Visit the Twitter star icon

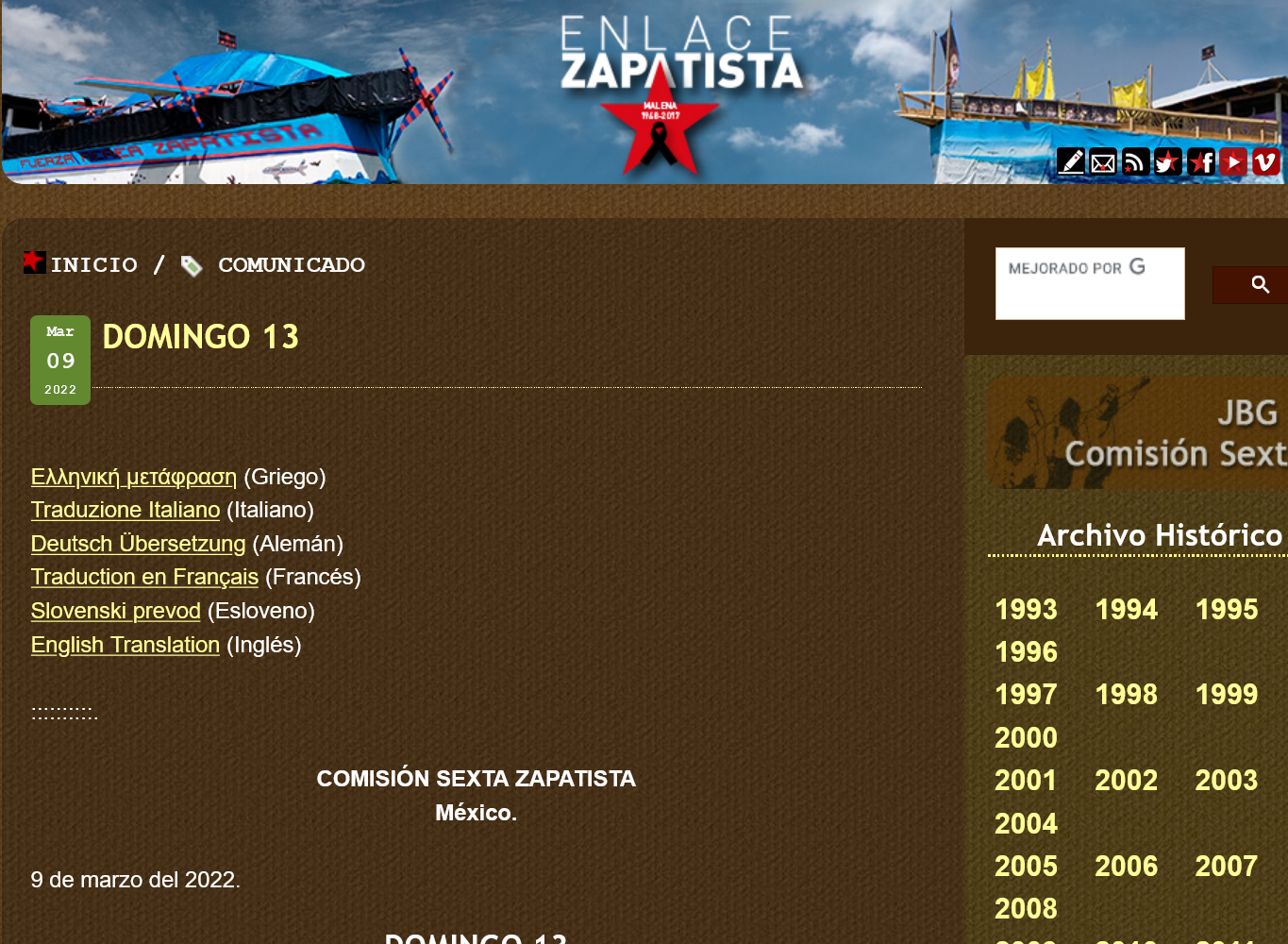point(1168,161)
